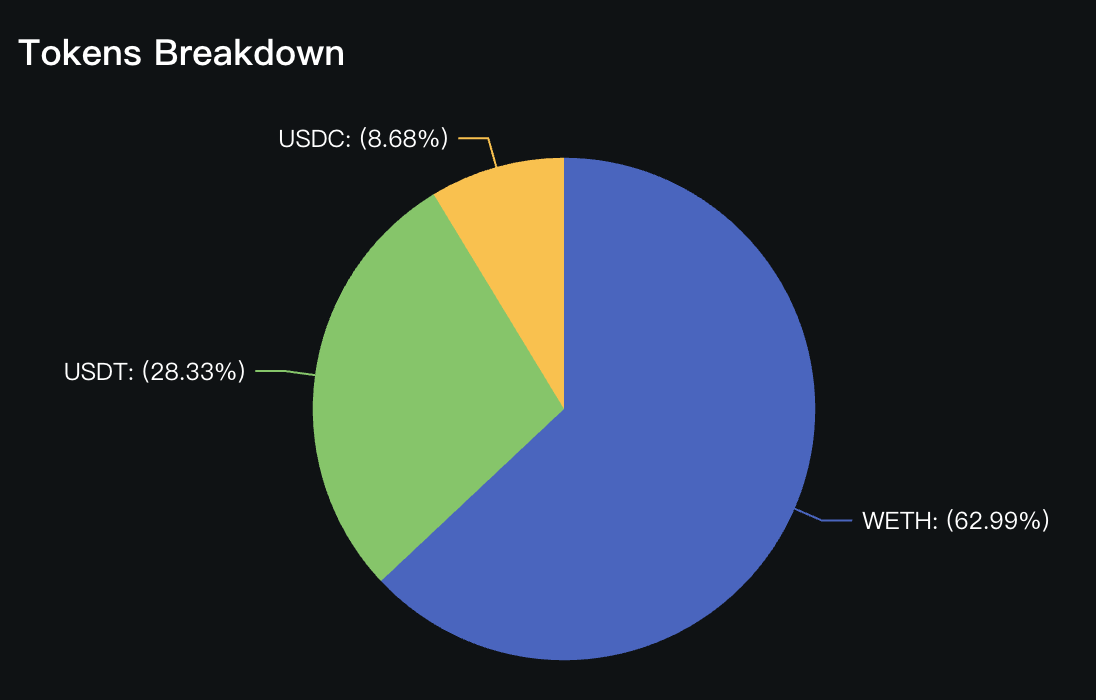This screenshot has height=700, width=1096.
Task: Click the boundary between USDT and WETH slices
Action: pos(473,494)
